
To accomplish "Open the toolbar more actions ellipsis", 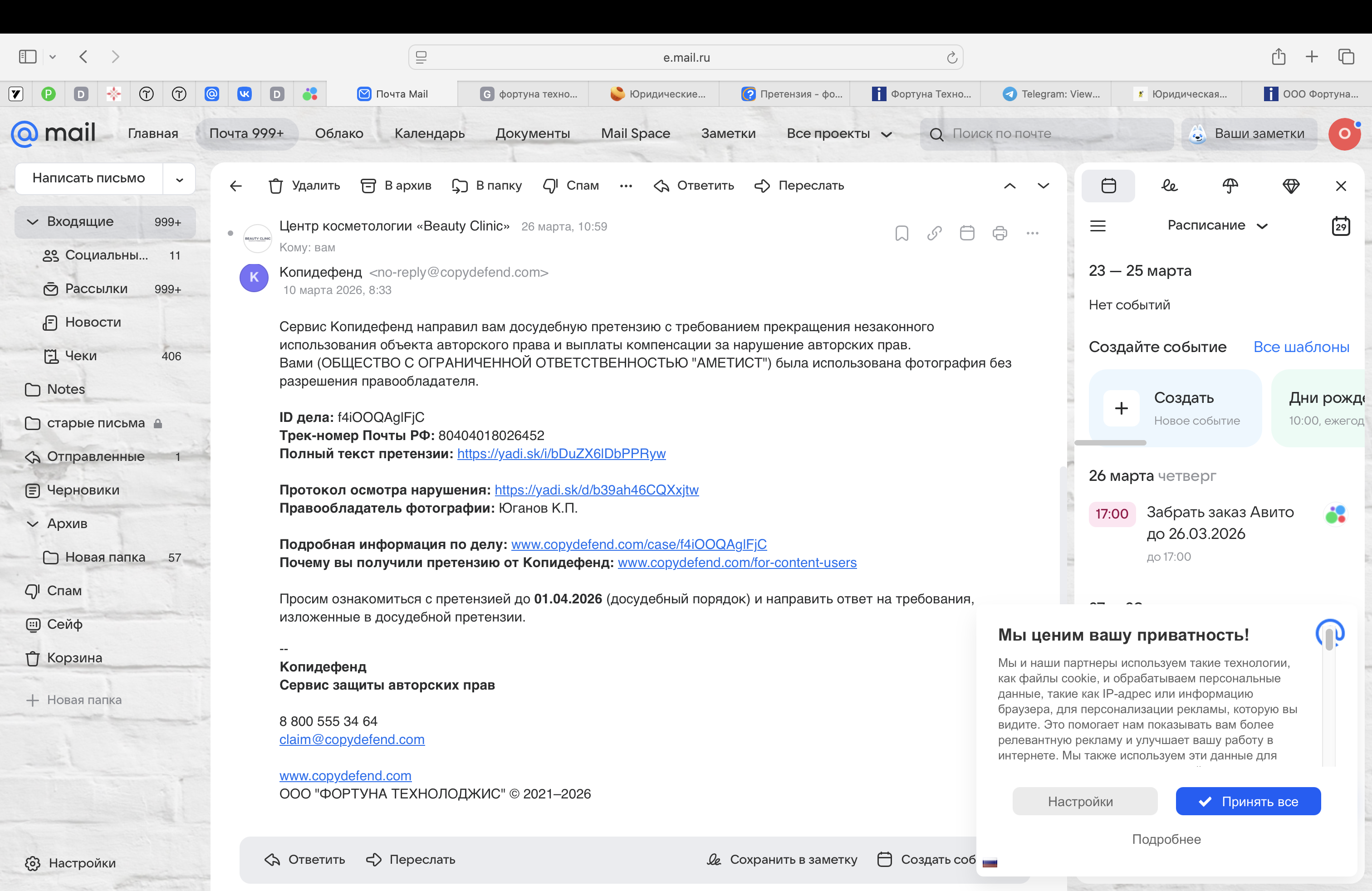I will [626, 186].
